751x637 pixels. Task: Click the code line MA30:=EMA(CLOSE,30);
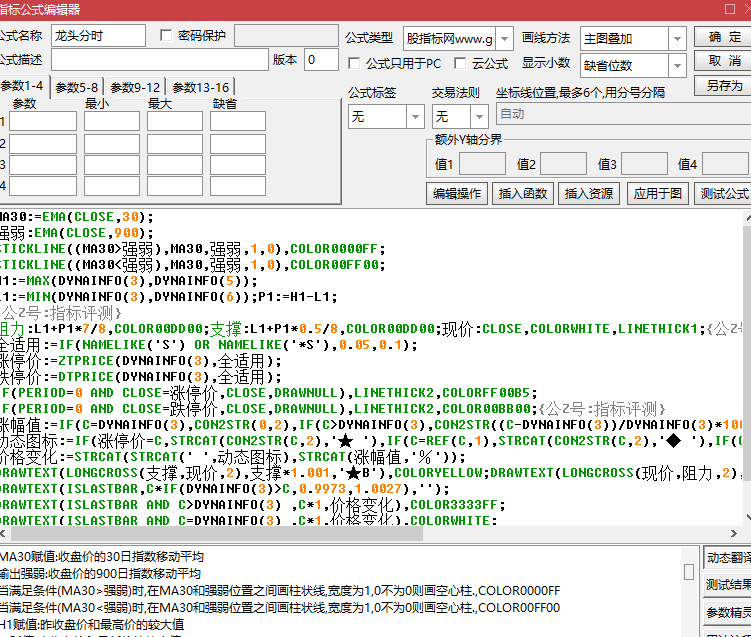pyautogui.click(x=77, y=217)
